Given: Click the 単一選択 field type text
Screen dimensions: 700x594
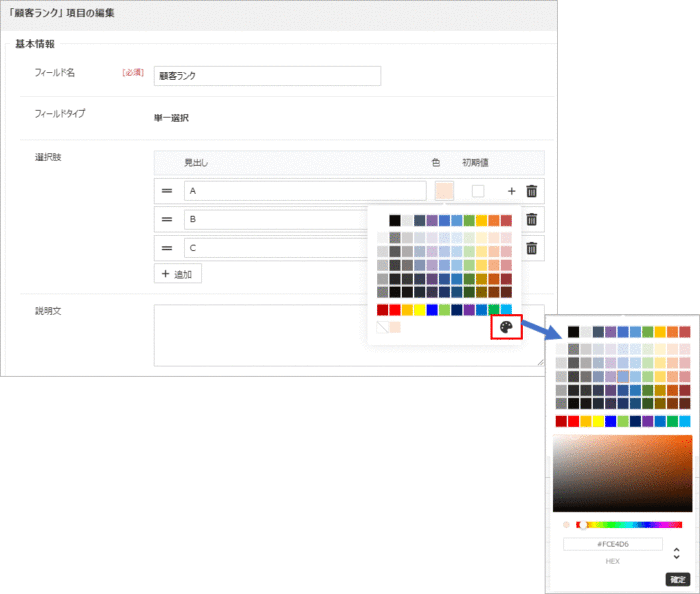Looking at the screenshot, I should tap(171, 118).
